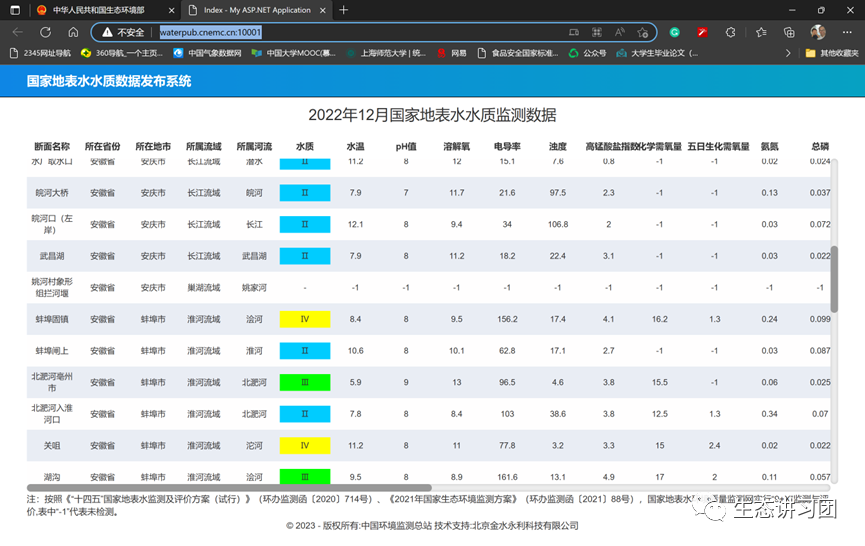This screenshot has height=546, width=865.
Task: Click the 156.2 conductivity value for 蚌埠固镇
Action: (507, 319)
